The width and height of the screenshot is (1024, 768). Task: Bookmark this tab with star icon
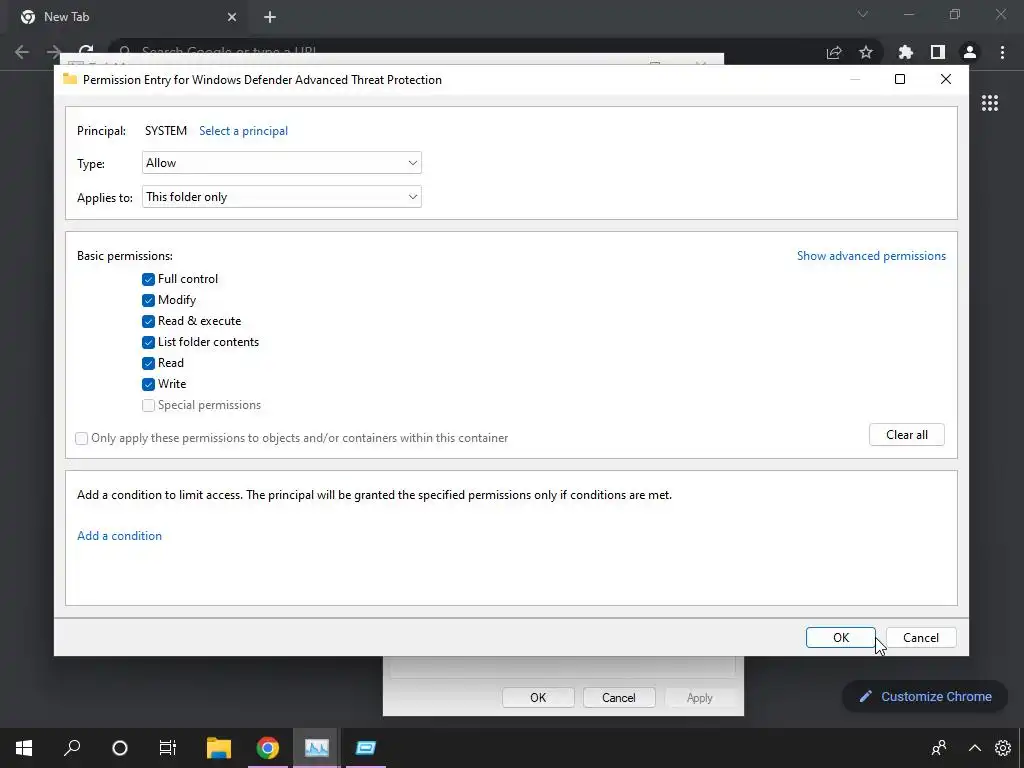866,52
